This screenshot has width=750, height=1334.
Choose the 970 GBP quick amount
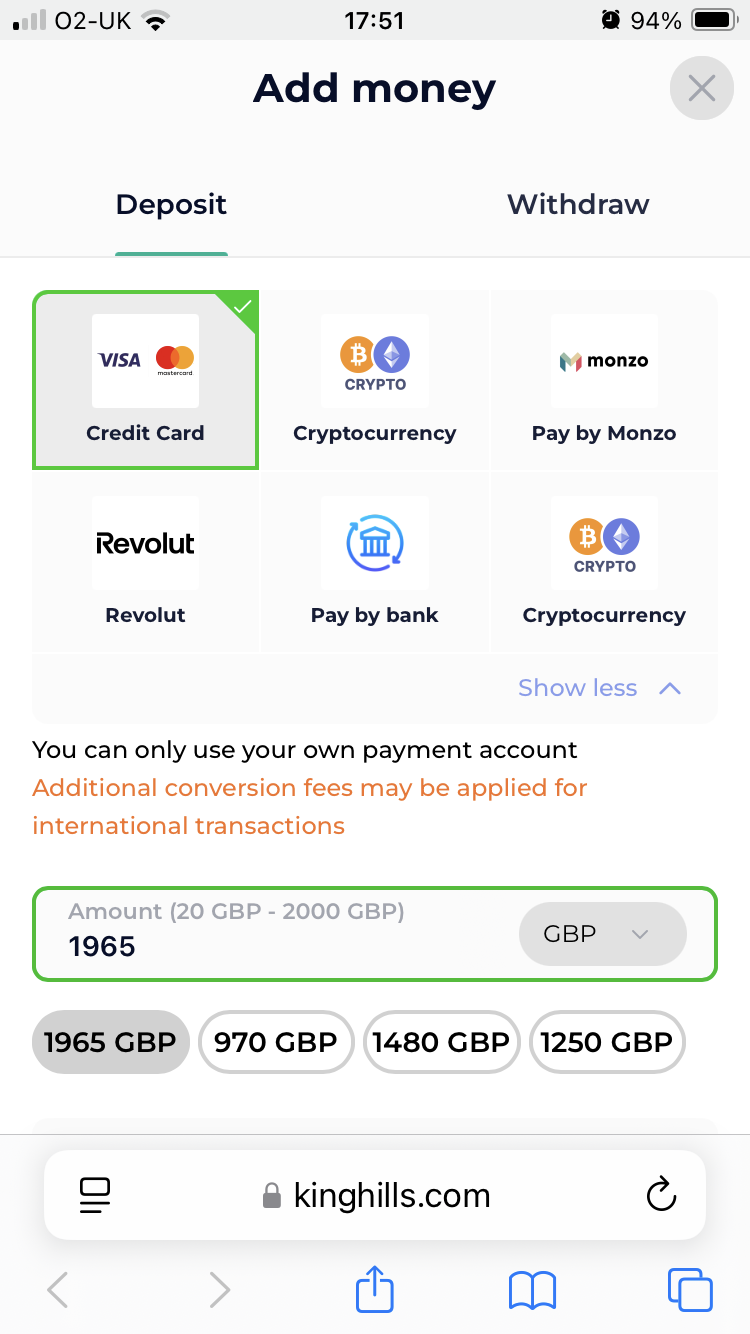click(x=276, y=1042)
